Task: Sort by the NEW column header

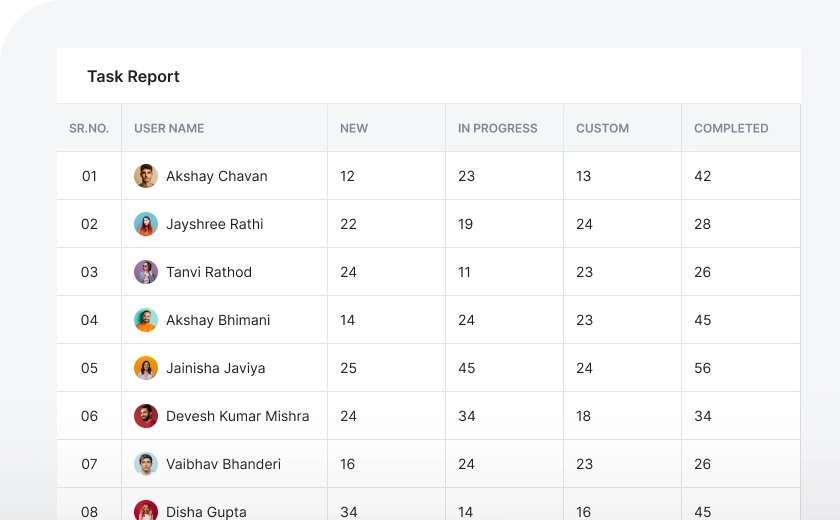Action: pyautogui.click(x=354, y=128)
